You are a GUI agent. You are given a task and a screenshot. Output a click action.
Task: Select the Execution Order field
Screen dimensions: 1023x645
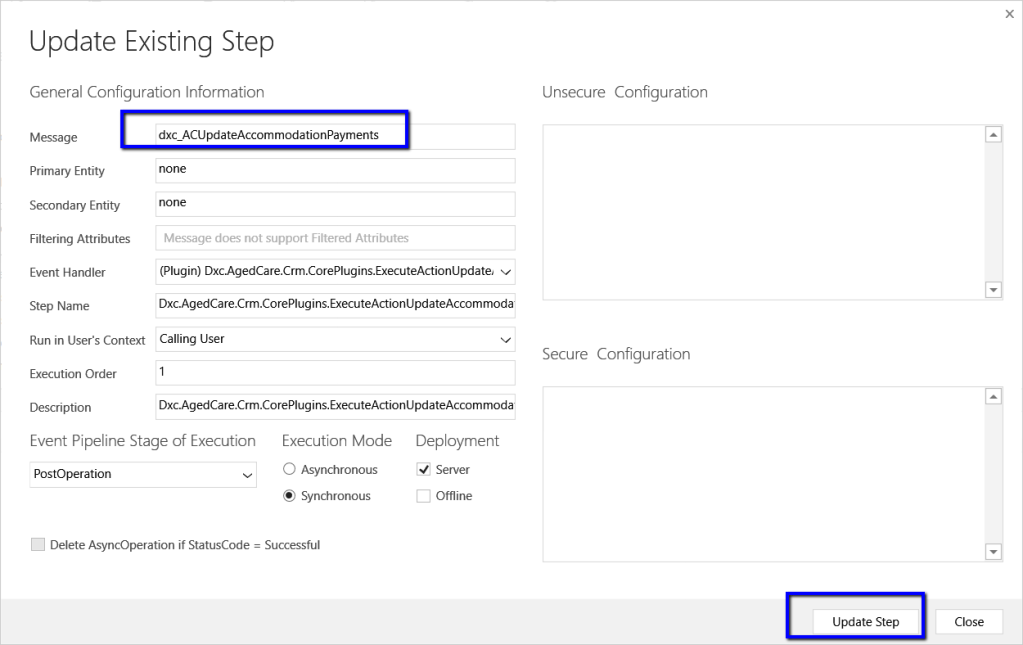coord(335,373)
